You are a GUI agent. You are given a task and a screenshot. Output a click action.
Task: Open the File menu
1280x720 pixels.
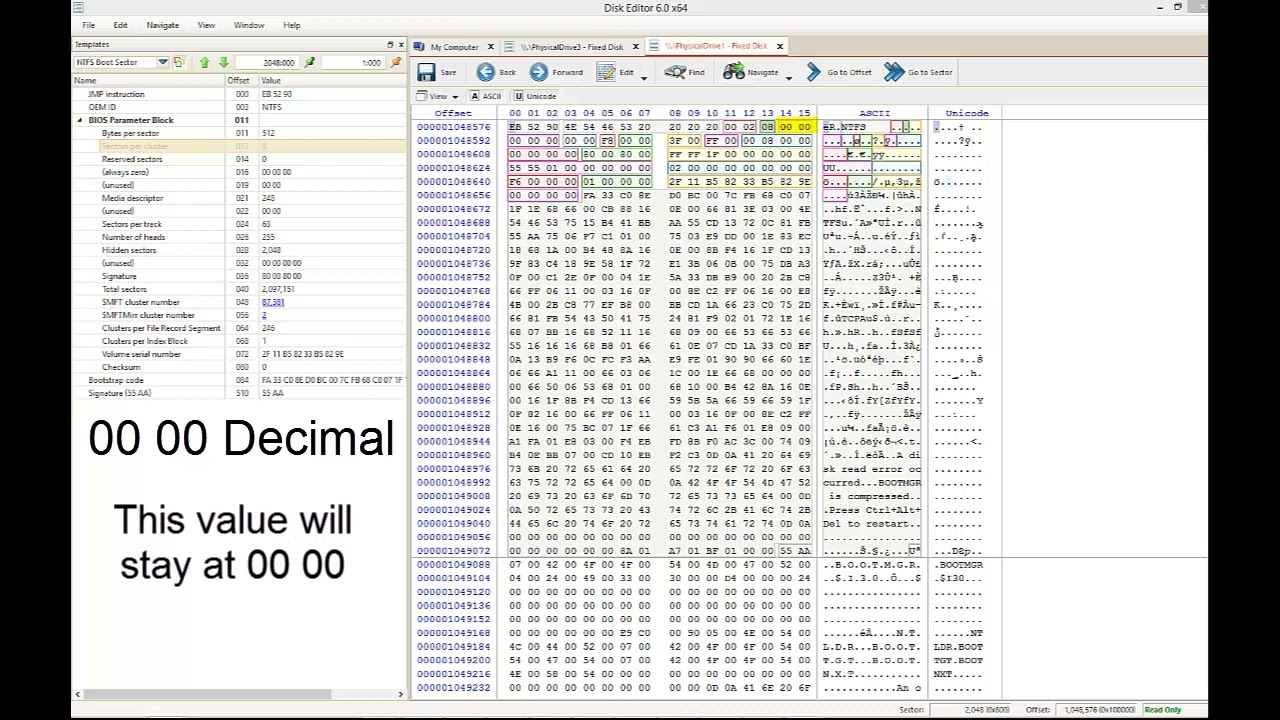click(x=89, y=25)
